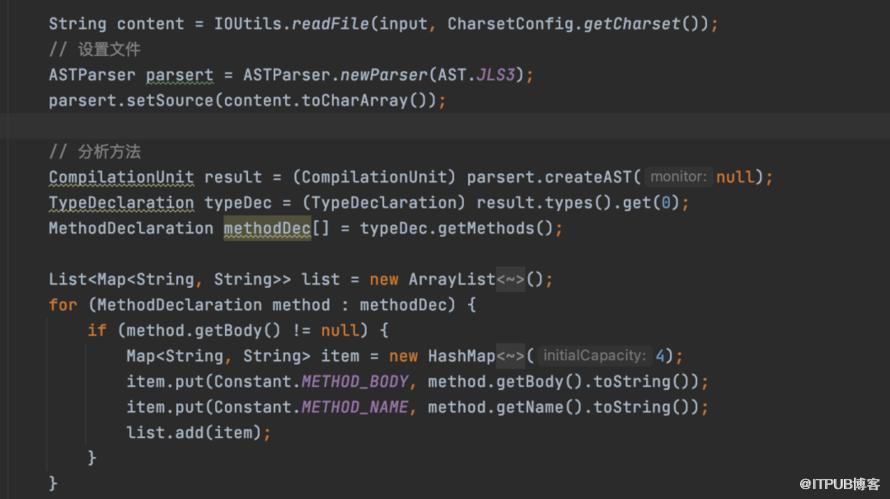
Task: Click the 'monitor:' parameter hint
Action: pyautogui.click(x=678, y=177)
